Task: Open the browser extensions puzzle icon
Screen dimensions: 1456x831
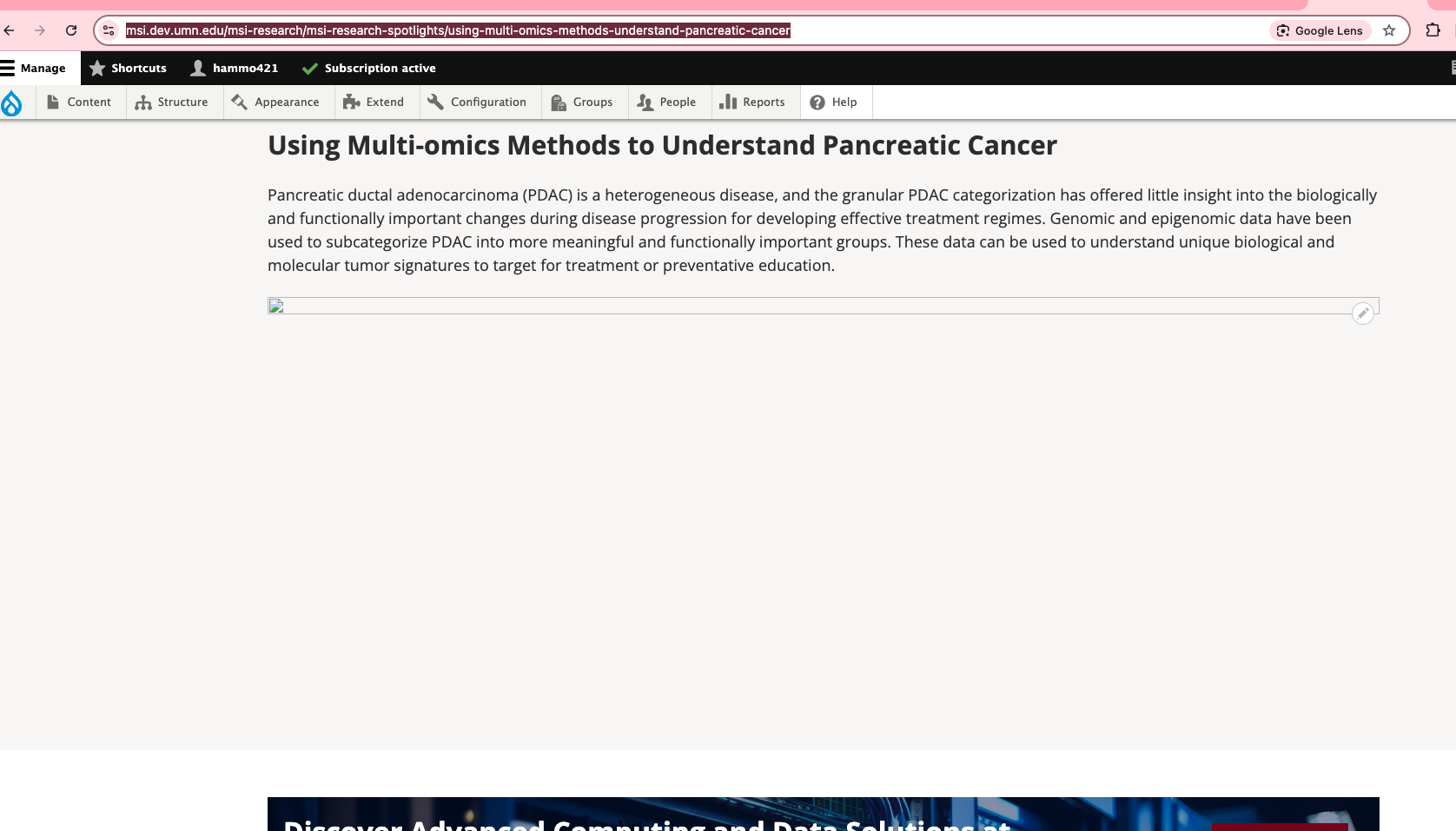Action: (1433, 30)
